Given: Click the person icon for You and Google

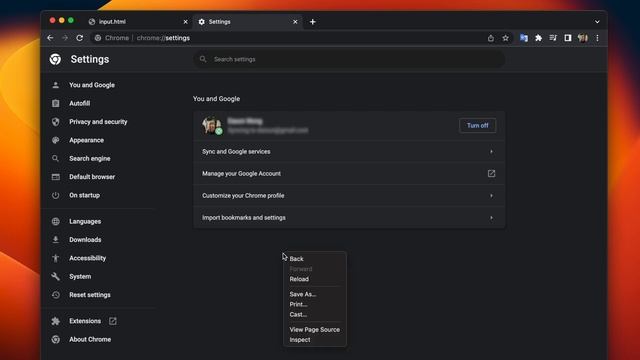Looking at the screenshot, I should tap(56, 85).
